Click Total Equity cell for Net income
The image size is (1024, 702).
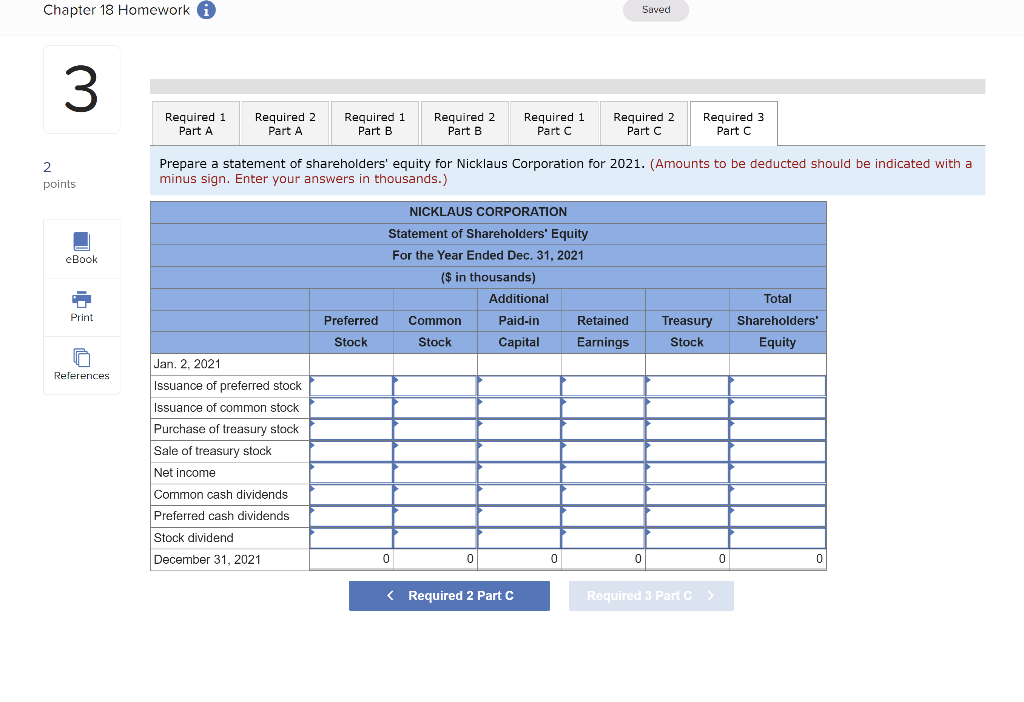tap(777, 473)
